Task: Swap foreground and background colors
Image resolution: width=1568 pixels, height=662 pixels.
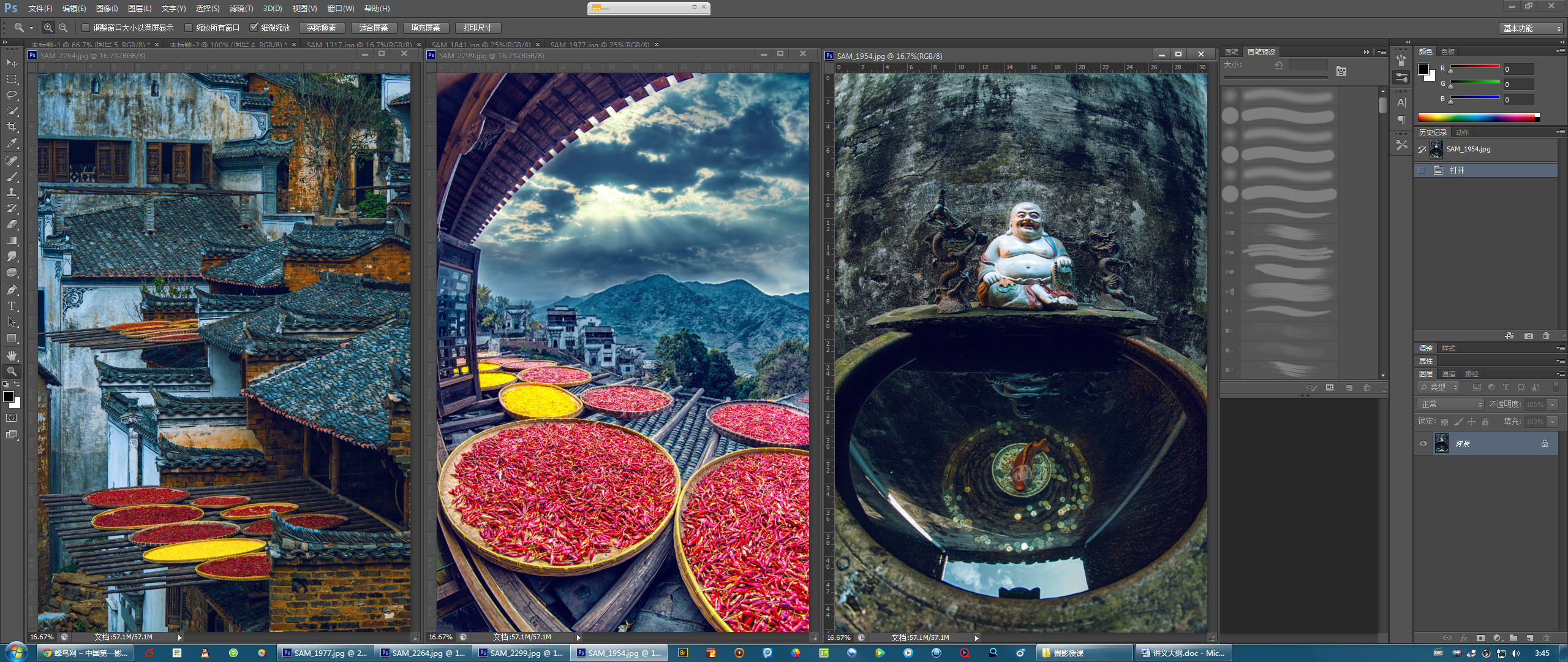Action: (17, 384)
